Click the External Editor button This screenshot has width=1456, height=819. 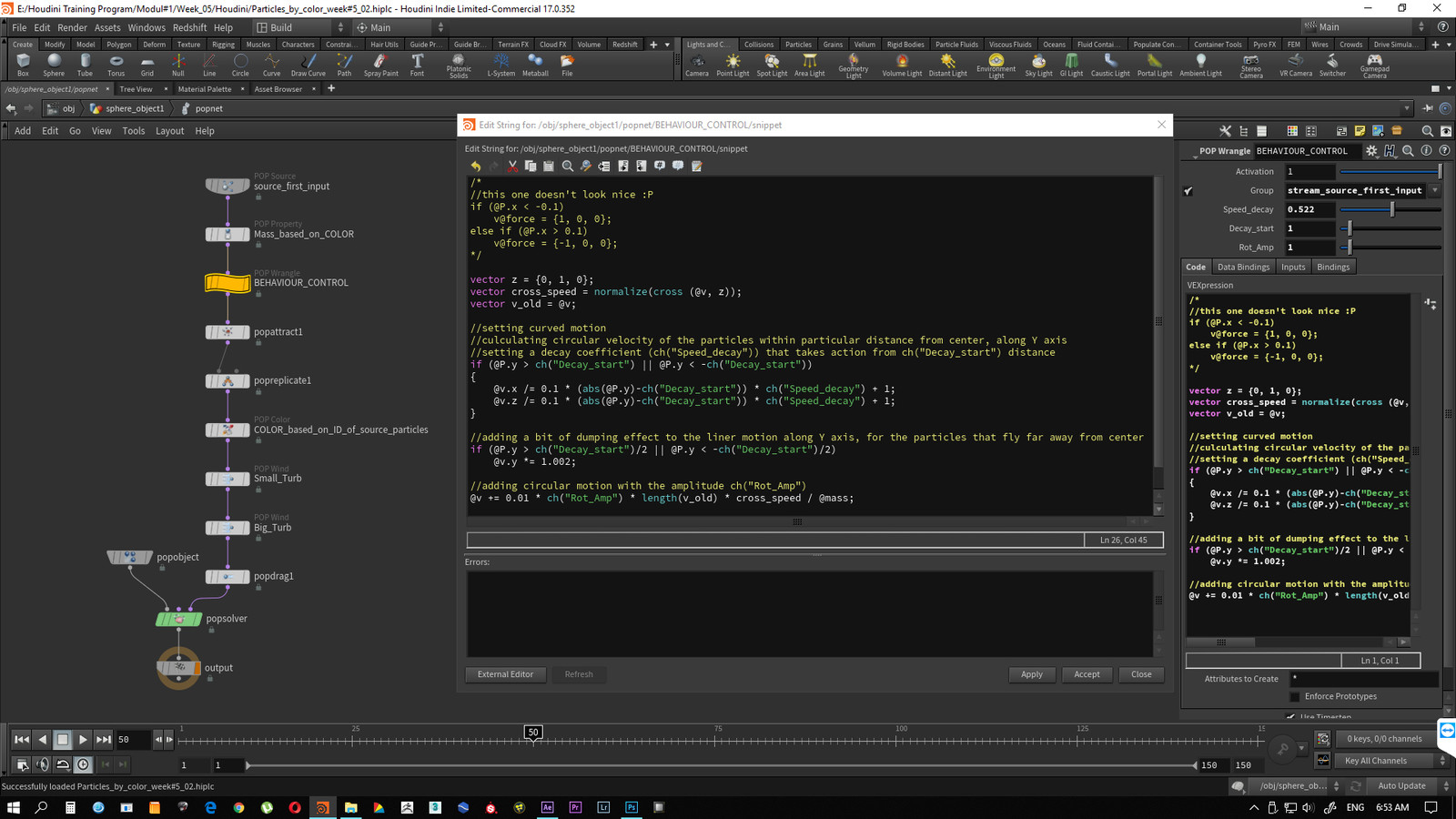(x=505, y=674)
